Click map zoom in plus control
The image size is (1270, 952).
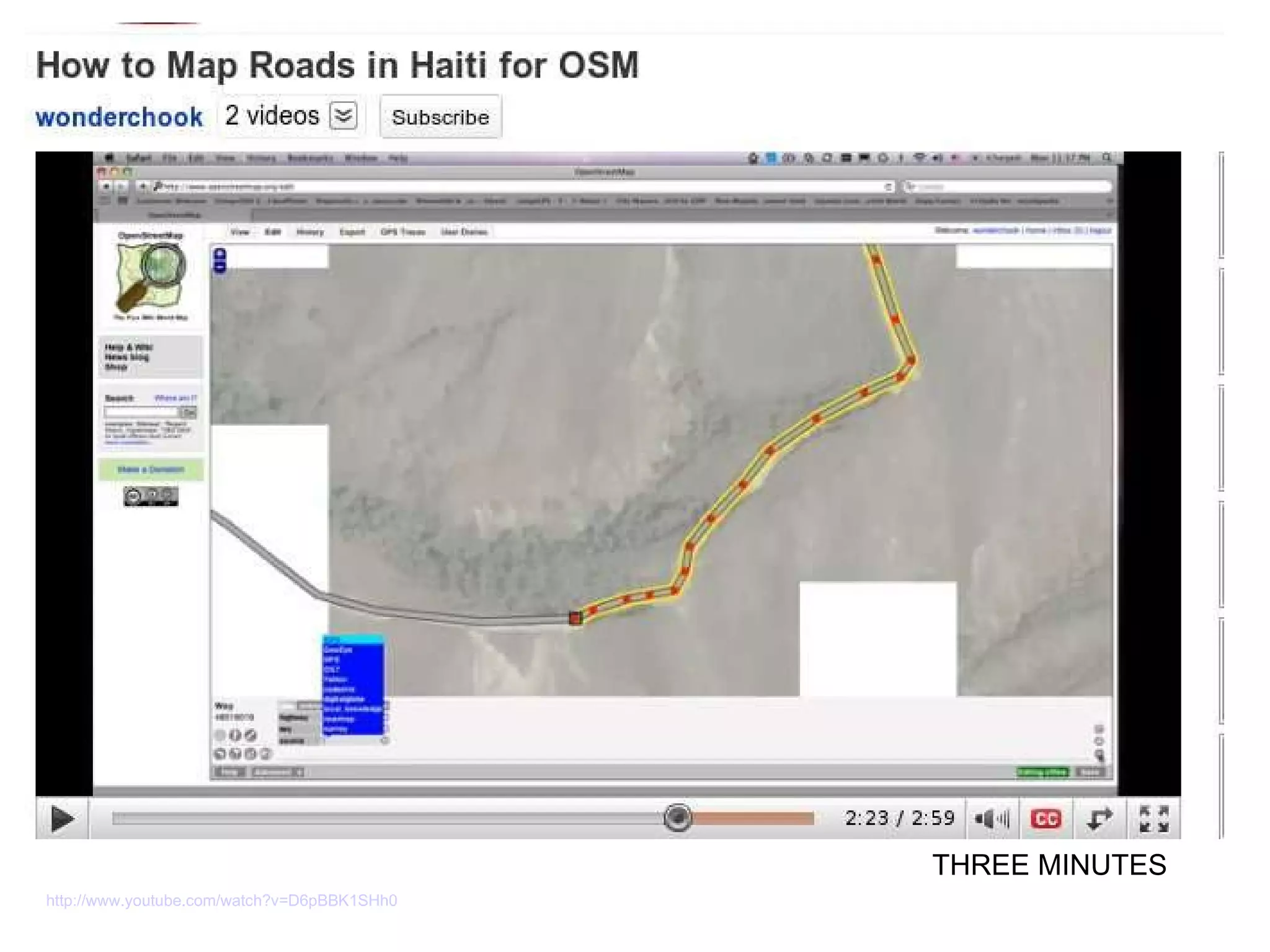pos(220,253)
